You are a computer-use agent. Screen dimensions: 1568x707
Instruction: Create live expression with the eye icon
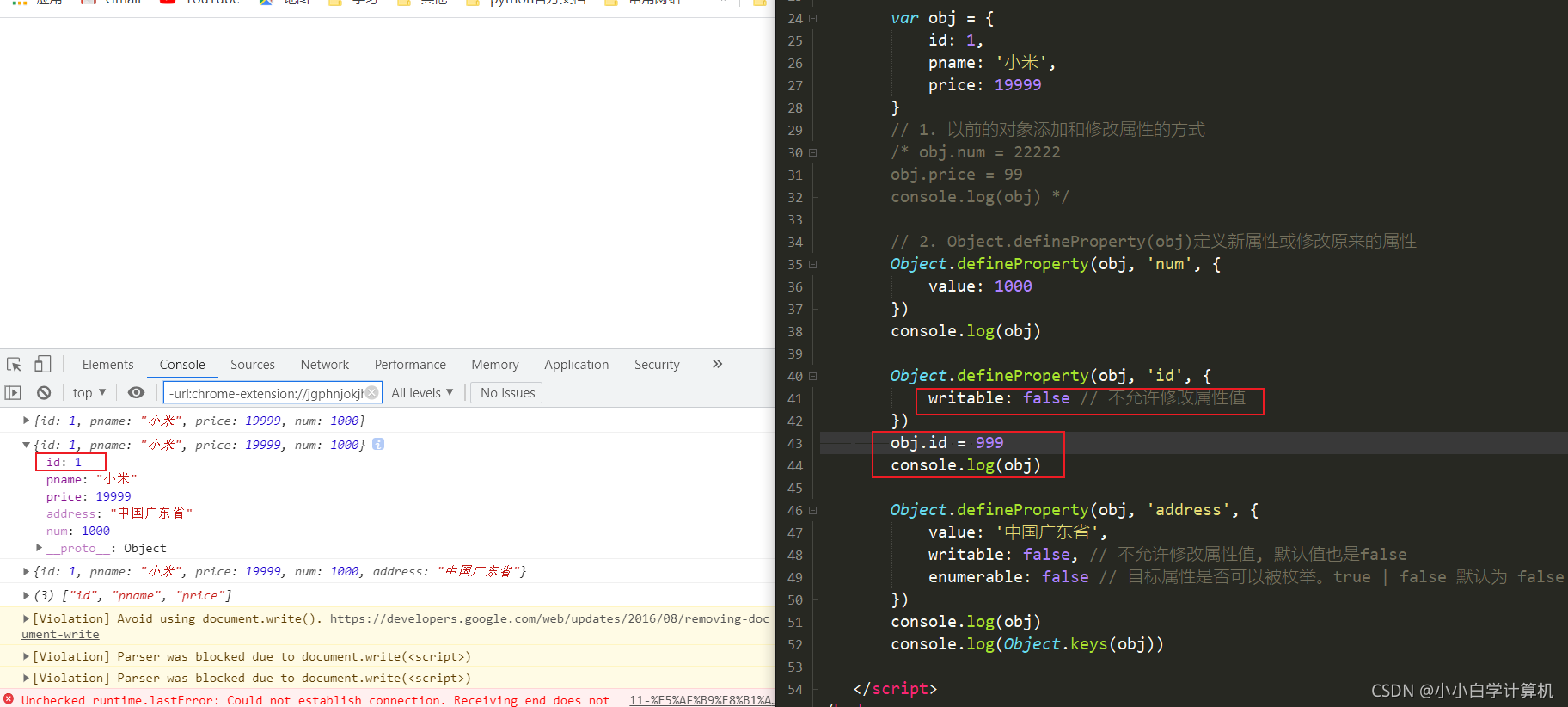coord(136,393)
